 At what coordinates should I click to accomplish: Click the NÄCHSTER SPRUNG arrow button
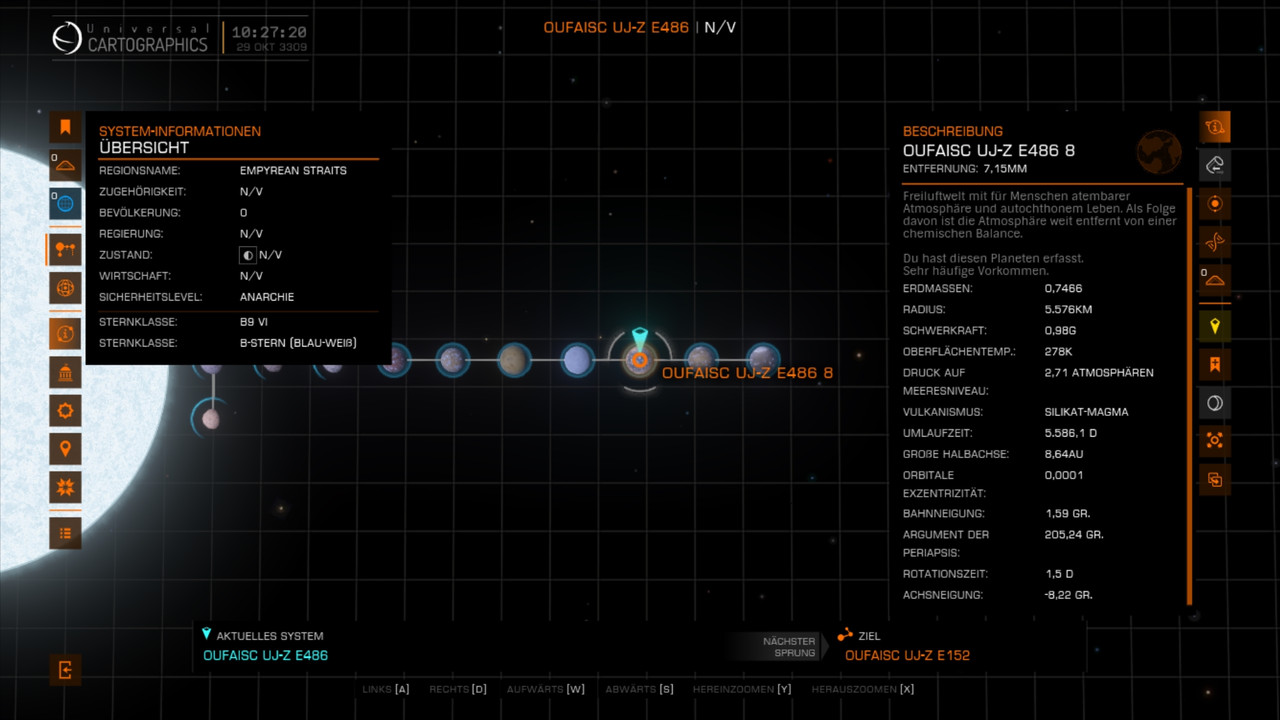point(778,647)
